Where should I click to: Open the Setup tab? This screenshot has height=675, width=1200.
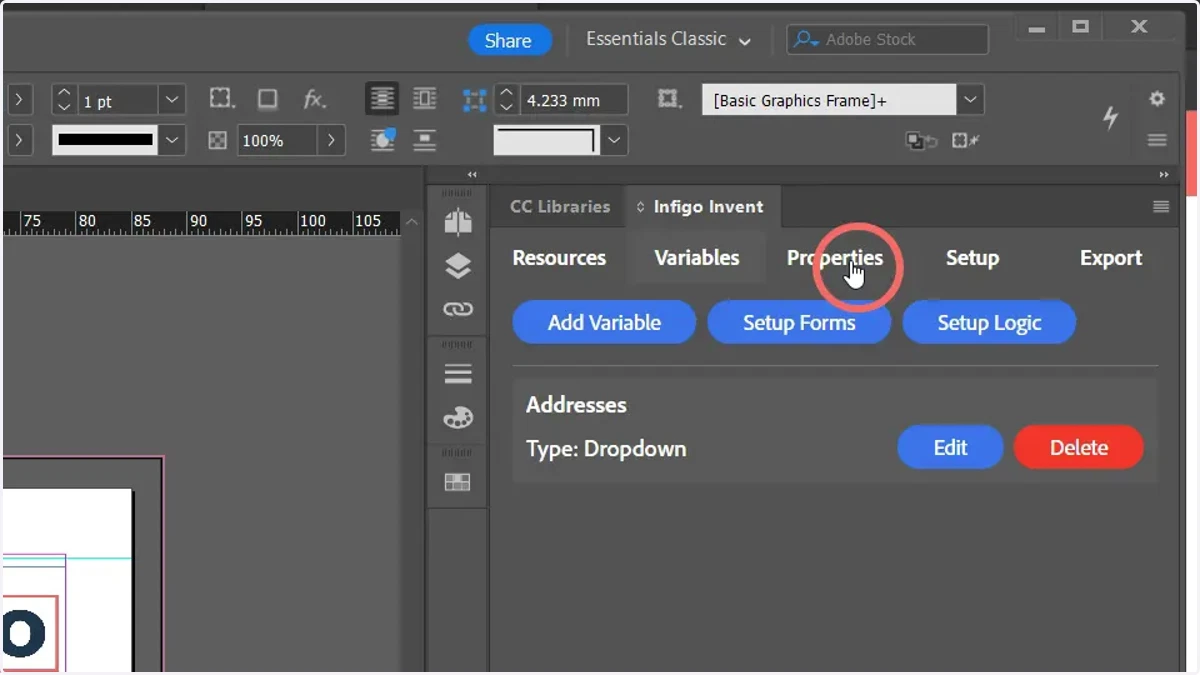coord(972,258)
